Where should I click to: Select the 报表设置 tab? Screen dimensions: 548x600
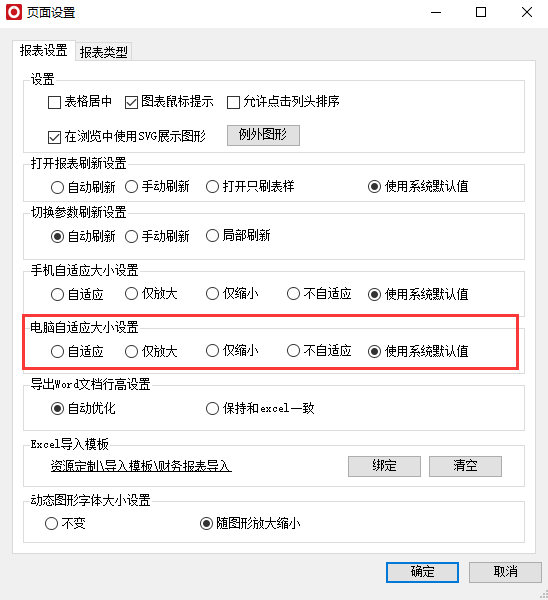44,51
